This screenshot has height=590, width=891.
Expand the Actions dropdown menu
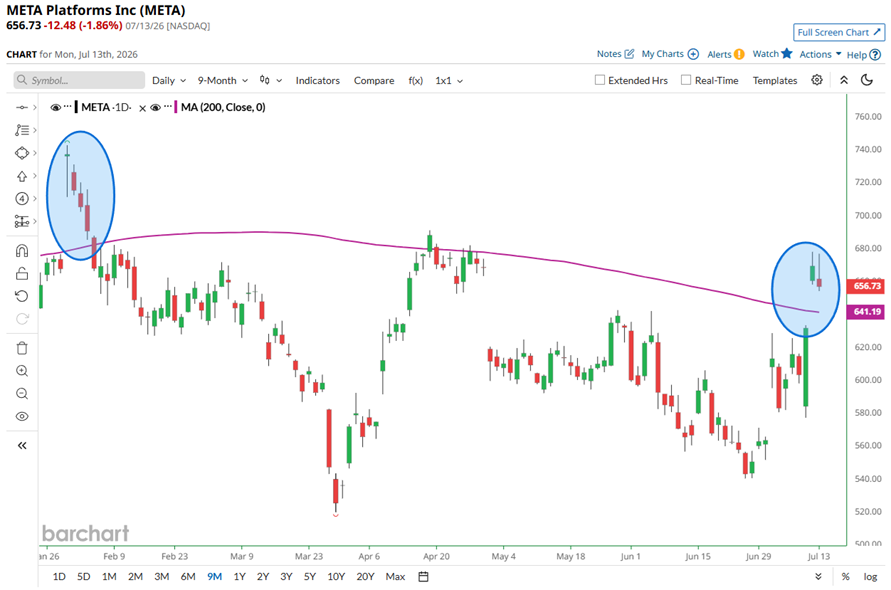pyautogui.click(x=820, y=55)
